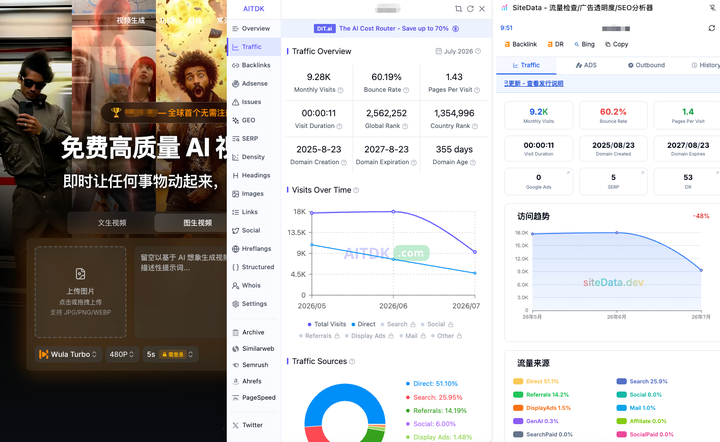Click the Direct 51.1% orange swatch

[518, 381]
